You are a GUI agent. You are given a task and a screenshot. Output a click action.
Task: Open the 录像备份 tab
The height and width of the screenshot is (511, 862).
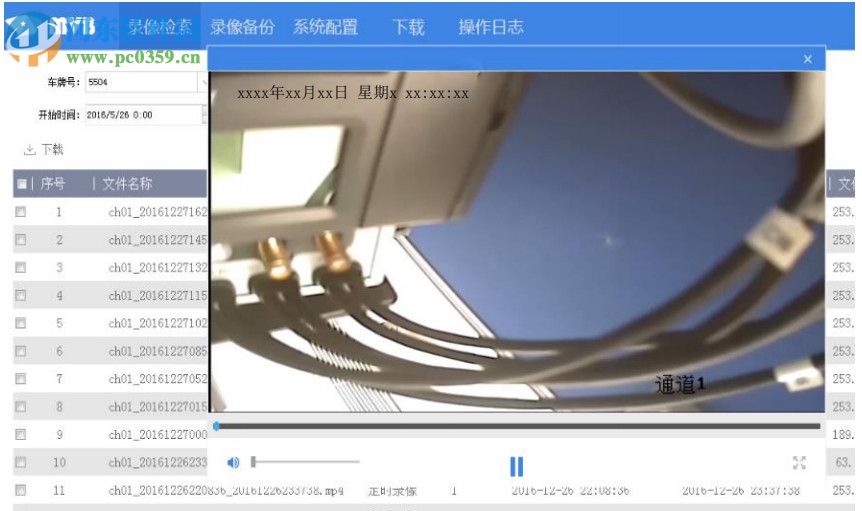pyautogui.click(x=242, y=26)
